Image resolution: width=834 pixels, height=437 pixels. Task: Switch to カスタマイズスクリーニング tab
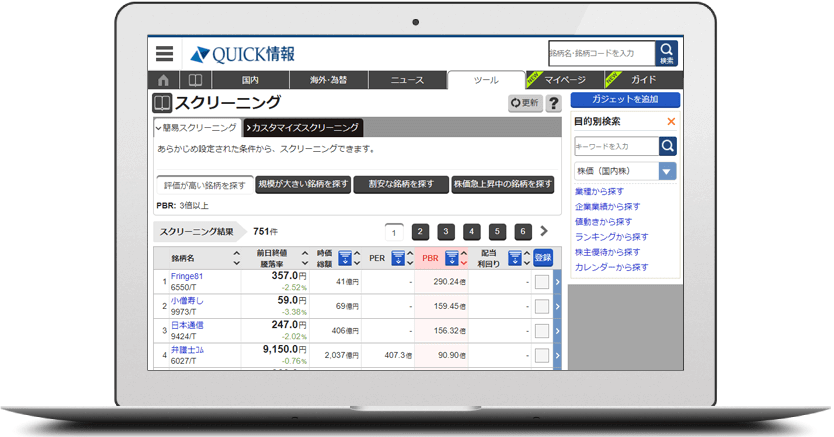coord(303,128)
